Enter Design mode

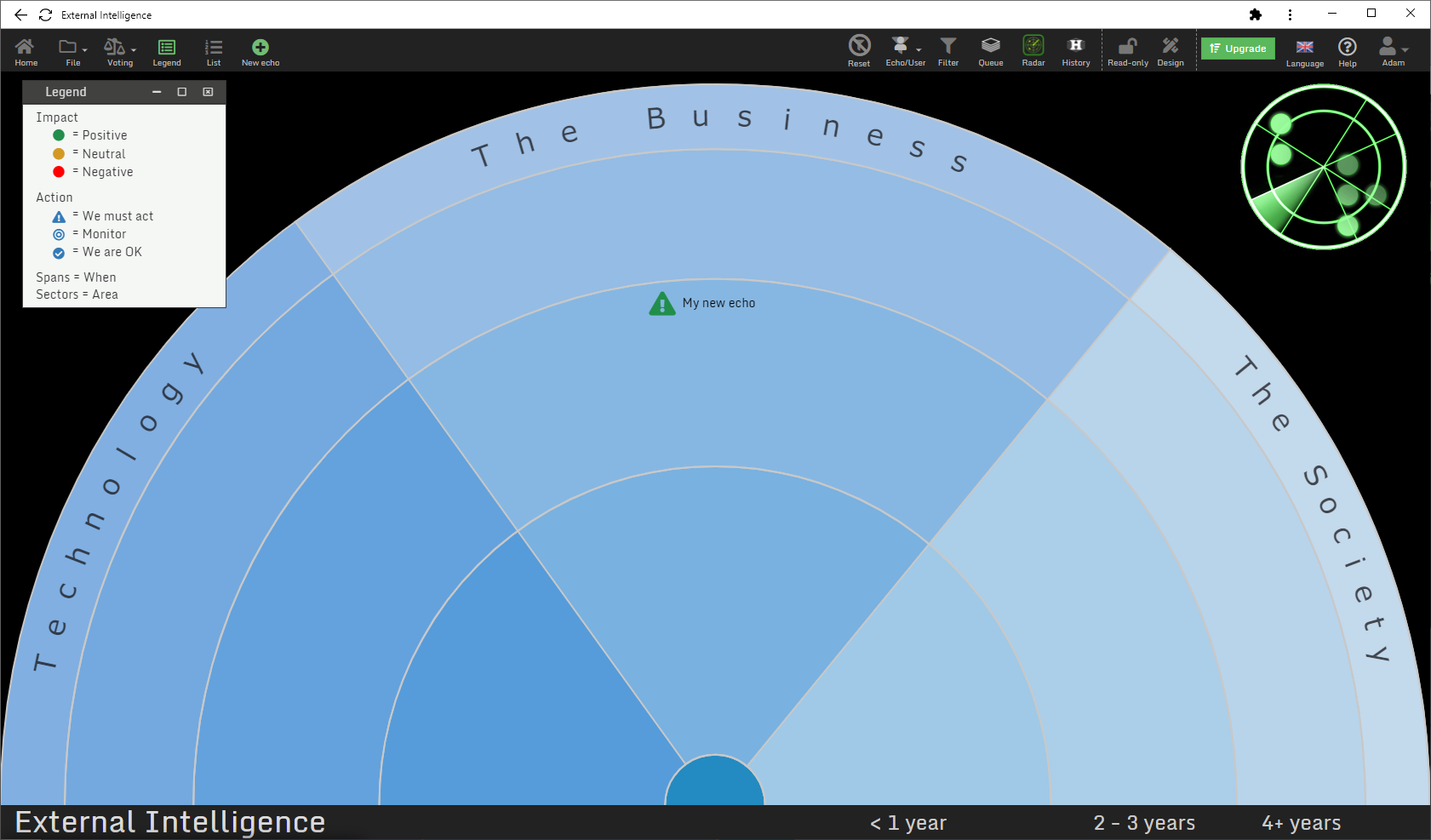(x=1171, y=51)
